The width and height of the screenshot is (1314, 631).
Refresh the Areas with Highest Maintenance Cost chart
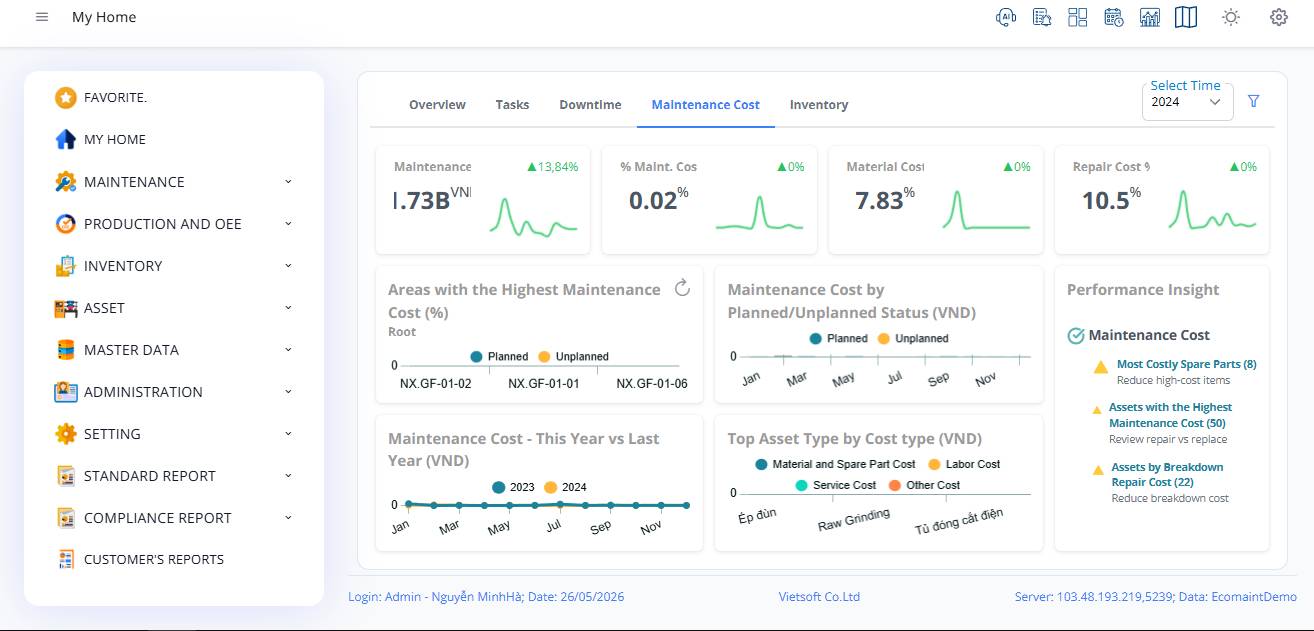tap(682, 289)
